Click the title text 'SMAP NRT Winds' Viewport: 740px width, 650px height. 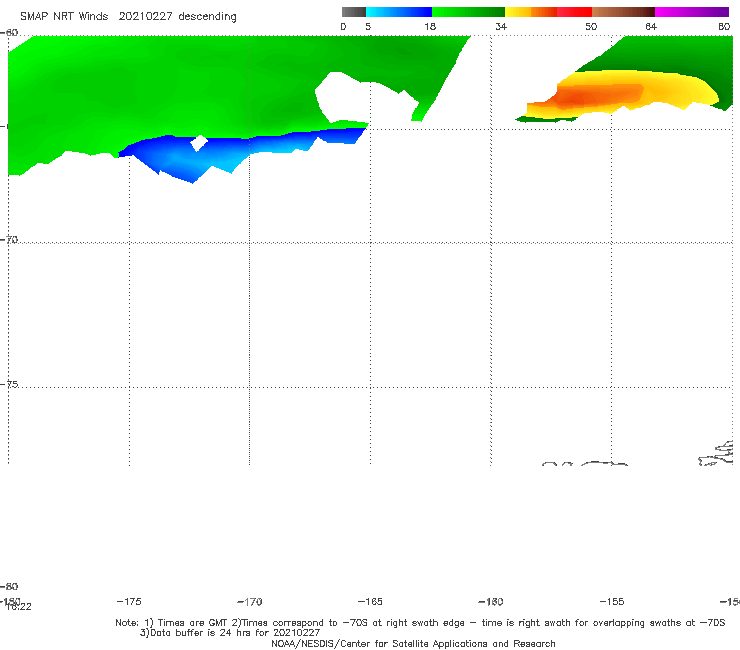point(64,17)
